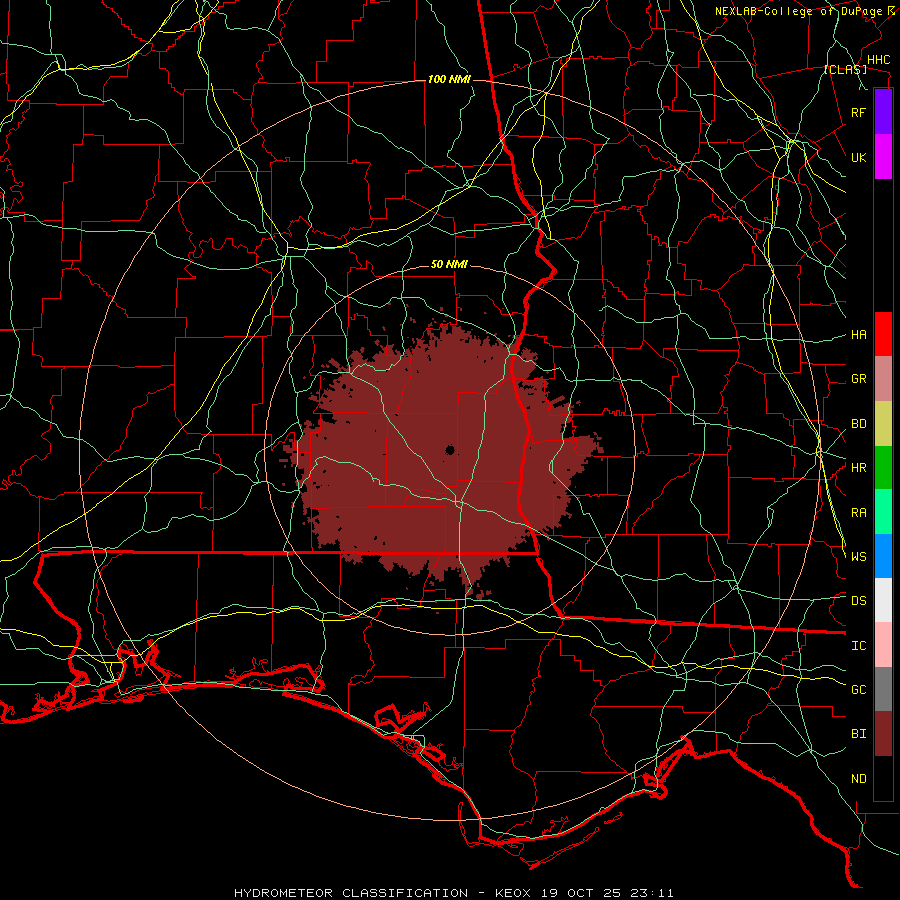Click the GR pink-brown legend swatch
Screen dimensions: 900x900
click(x=883, y=378)
